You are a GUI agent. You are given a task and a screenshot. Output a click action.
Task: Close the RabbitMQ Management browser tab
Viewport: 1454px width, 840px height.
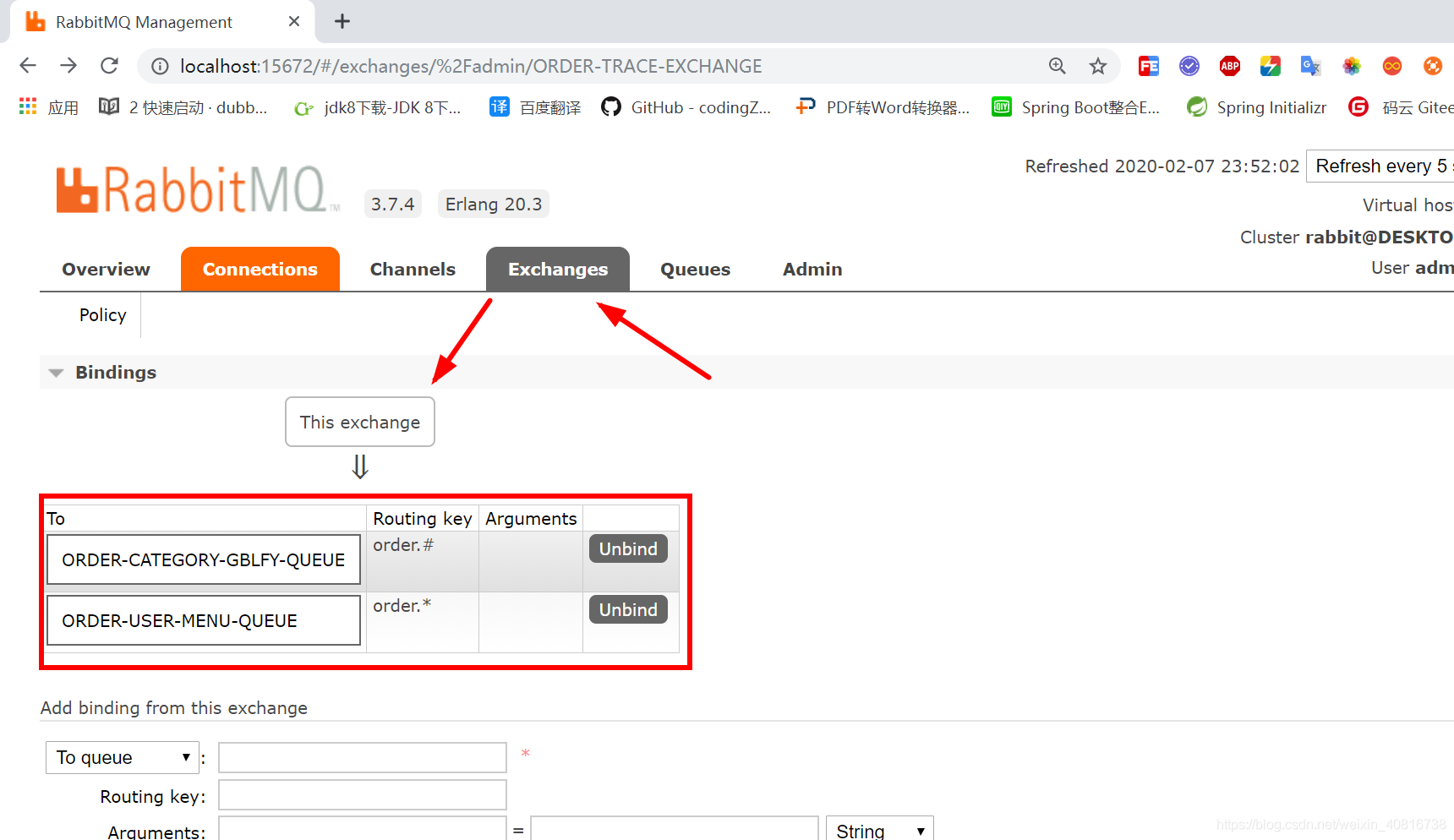pyautogui.click(x=294, y=21)
